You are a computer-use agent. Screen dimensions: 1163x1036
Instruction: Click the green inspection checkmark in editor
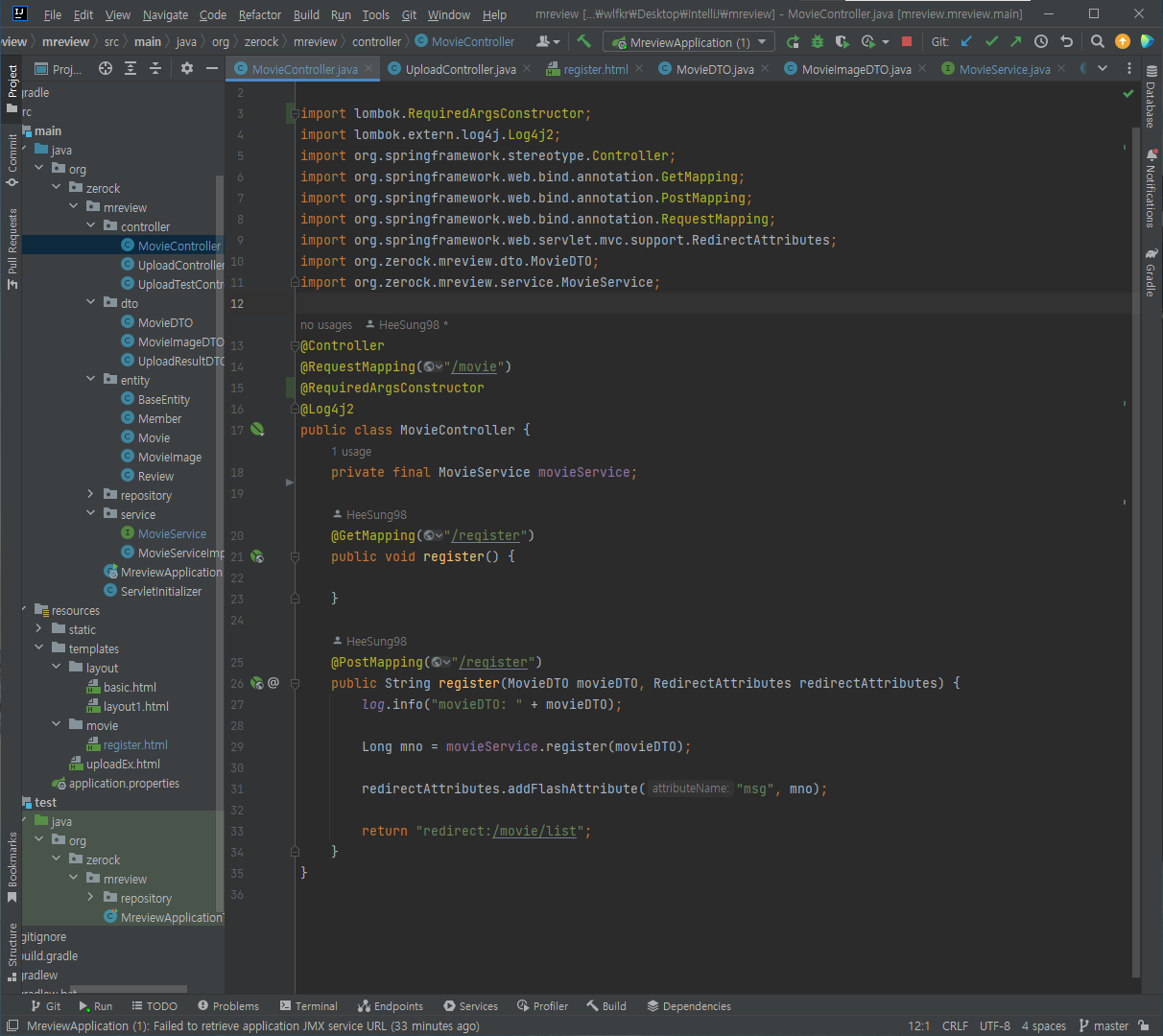1128,94
